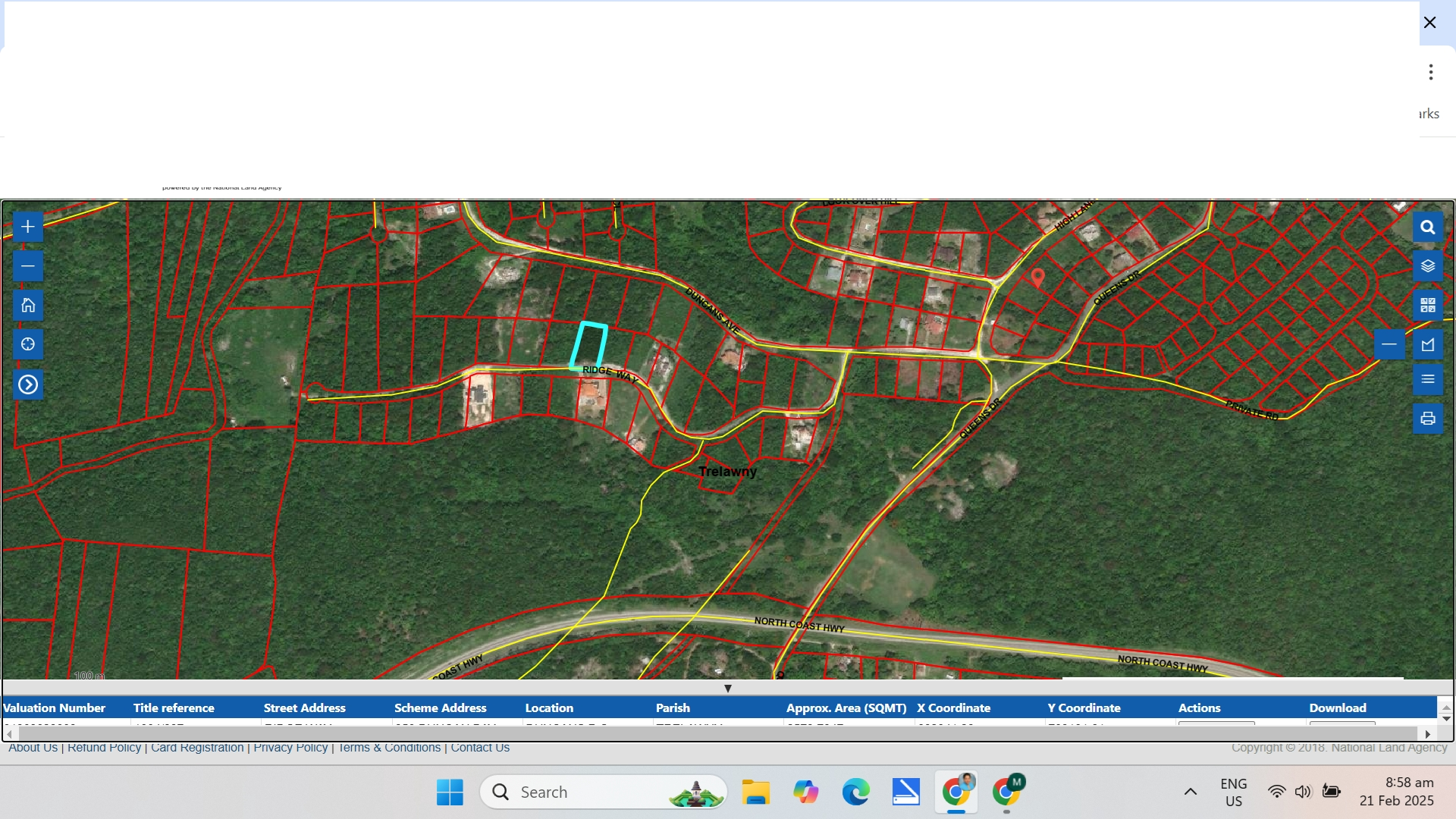Activate the locate/crosshair tool on the map
The width and height of the screenshot is (1456, 819).
click(28, 344)
